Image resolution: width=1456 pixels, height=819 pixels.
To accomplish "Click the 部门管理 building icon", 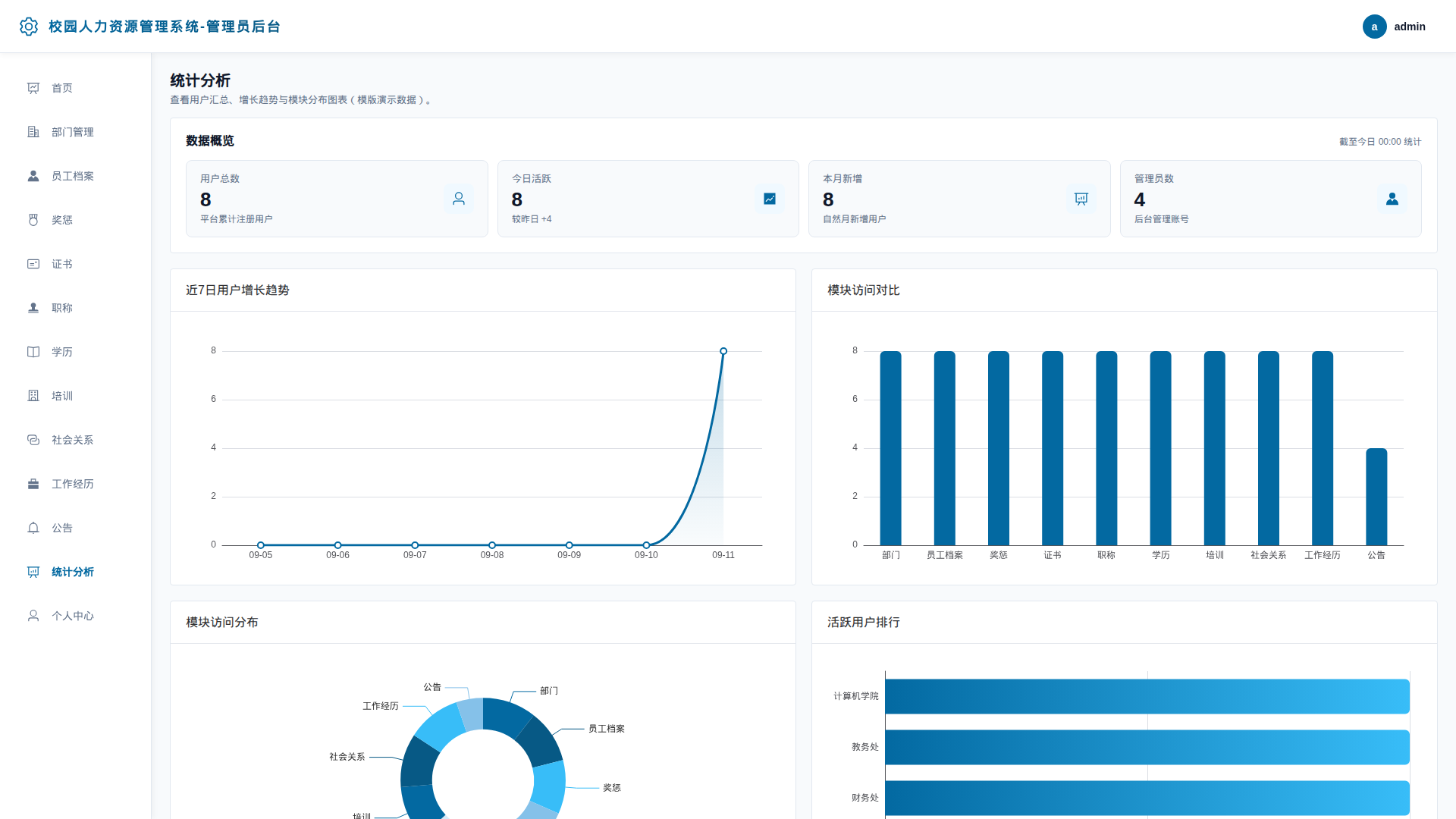I will click(33, 132).
